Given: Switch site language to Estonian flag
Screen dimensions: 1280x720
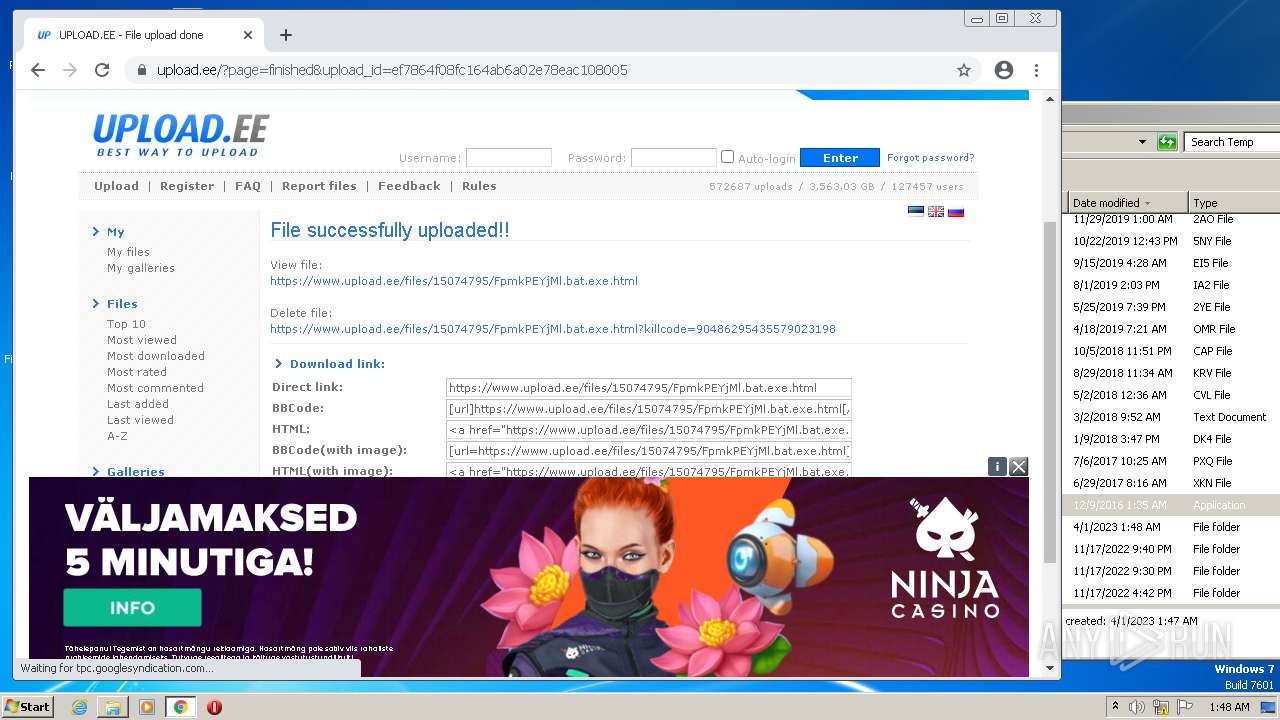Looking at the screenshot, I should tap(915, 211).
